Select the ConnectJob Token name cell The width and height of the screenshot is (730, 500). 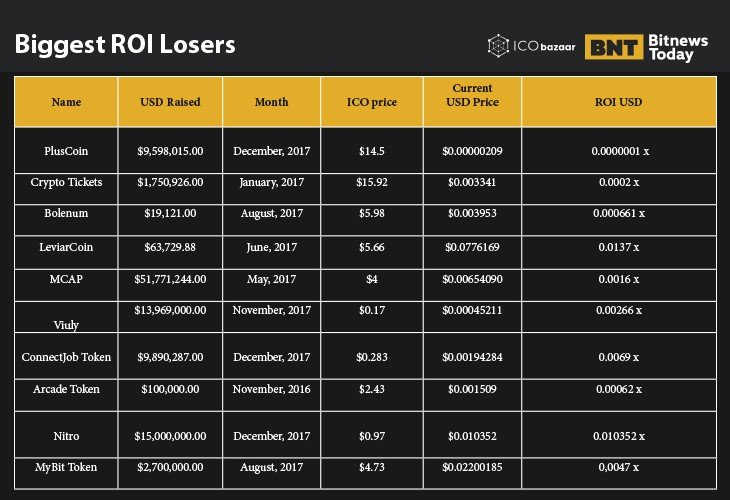click(66, 357)
